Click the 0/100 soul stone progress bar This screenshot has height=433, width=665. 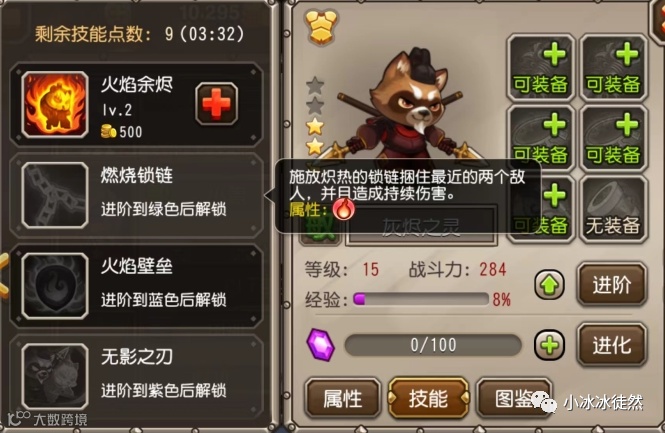point(433,345)
